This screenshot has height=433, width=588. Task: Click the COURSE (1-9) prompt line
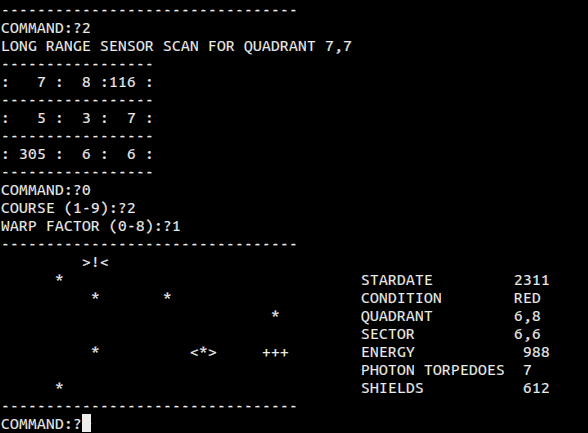[x=68, y=208]
